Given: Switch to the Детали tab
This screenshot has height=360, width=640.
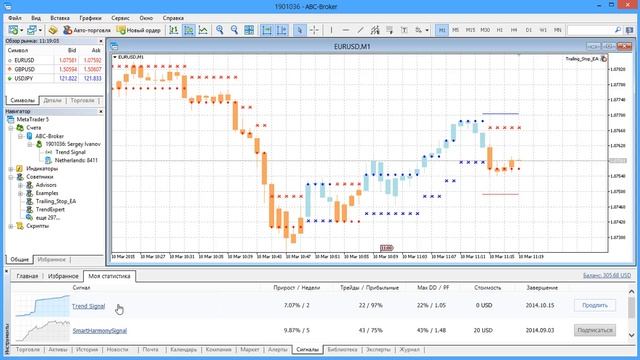Looking at the screenshot, I should click(52, 100).
